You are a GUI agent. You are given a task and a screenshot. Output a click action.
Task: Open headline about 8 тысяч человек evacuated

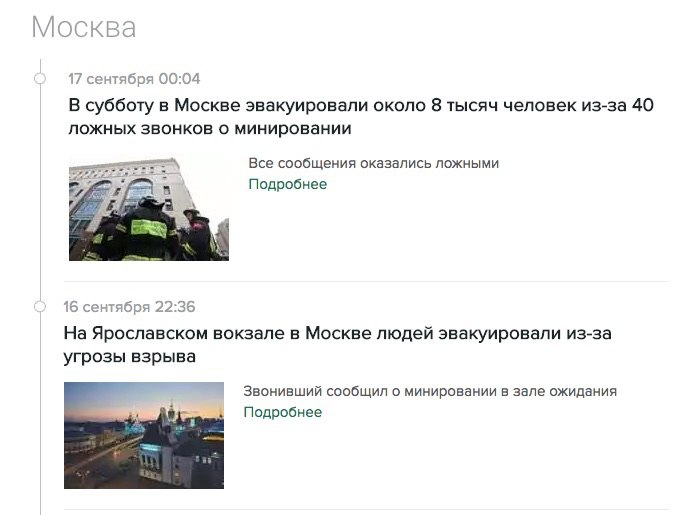[x=361, y=116]
